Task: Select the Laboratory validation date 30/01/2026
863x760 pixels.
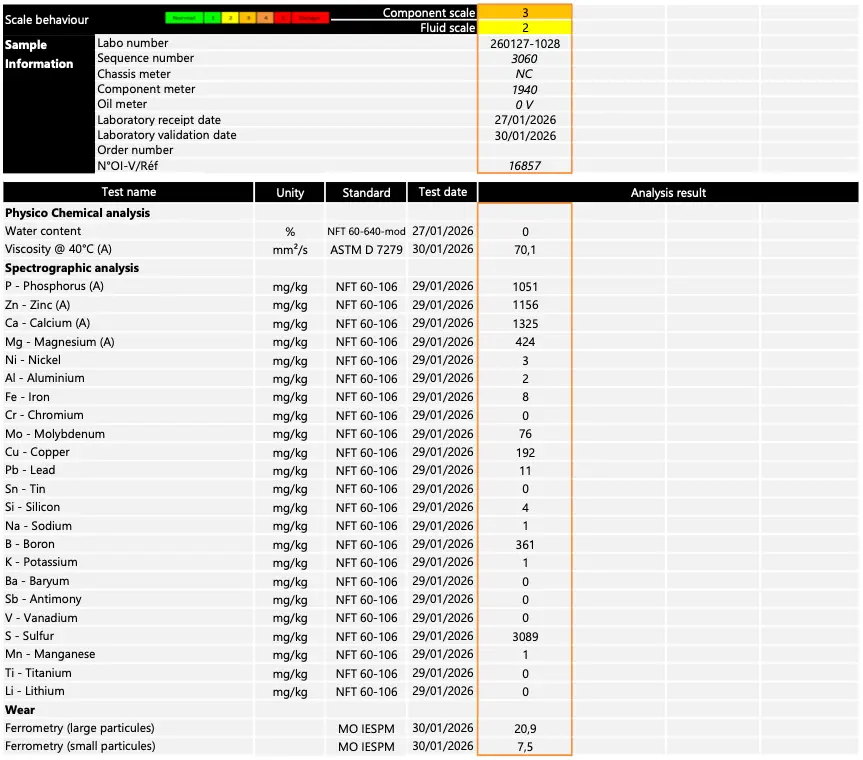Action: [x=525, y=136]
